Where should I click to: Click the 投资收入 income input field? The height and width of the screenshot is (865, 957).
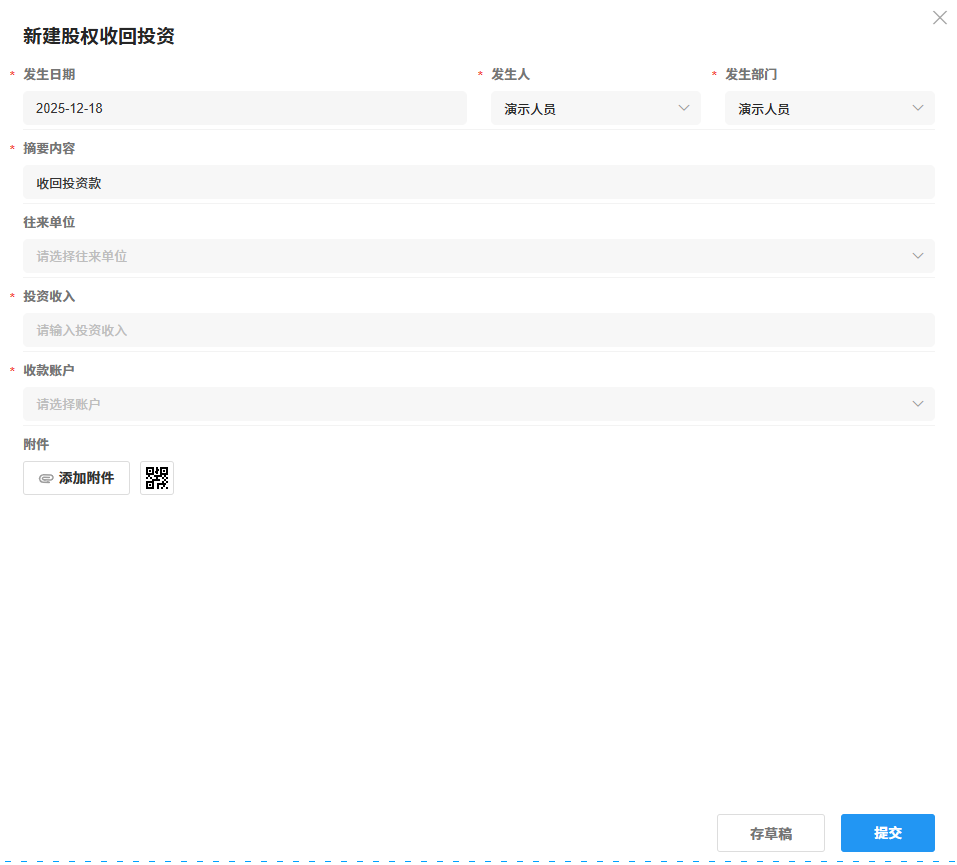point(478,329)
